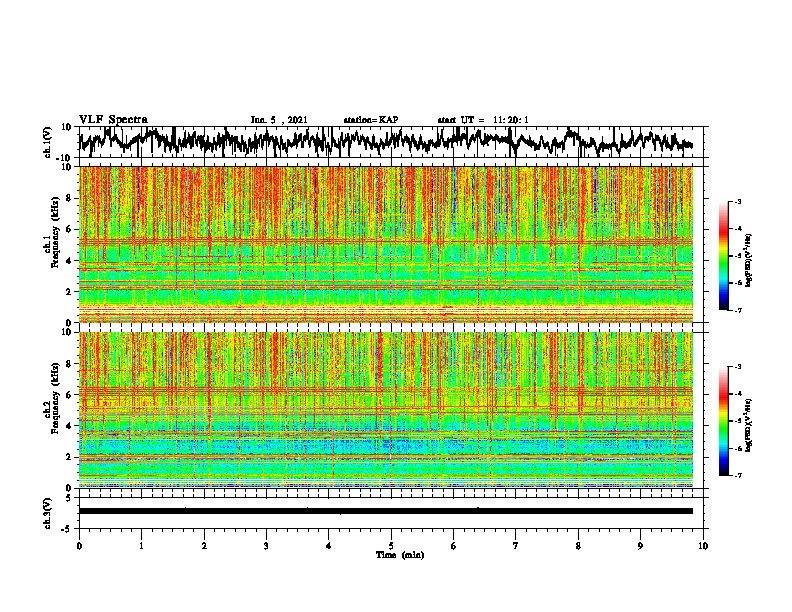Click the '7' tick on the Time axis
The image size is (792, 612).
(516, 546)
